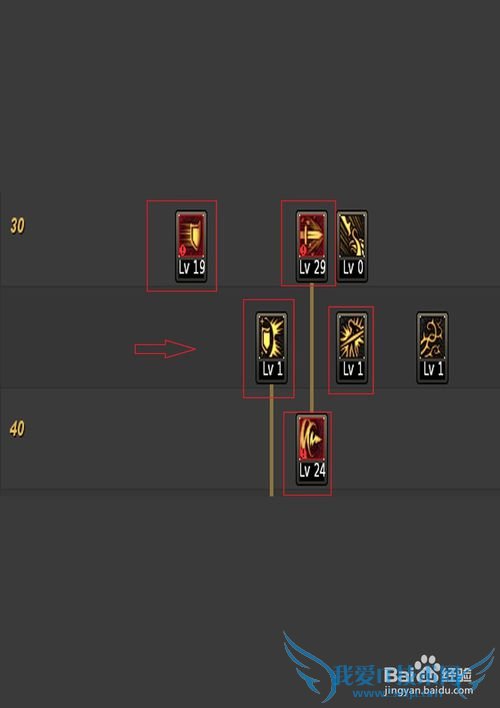Select the red sword thrust skill icon

312,235
